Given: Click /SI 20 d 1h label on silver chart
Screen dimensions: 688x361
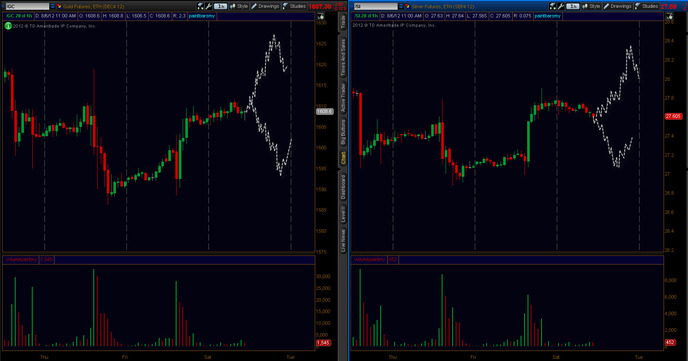Looking at the screenshot, I should point(366,16).
